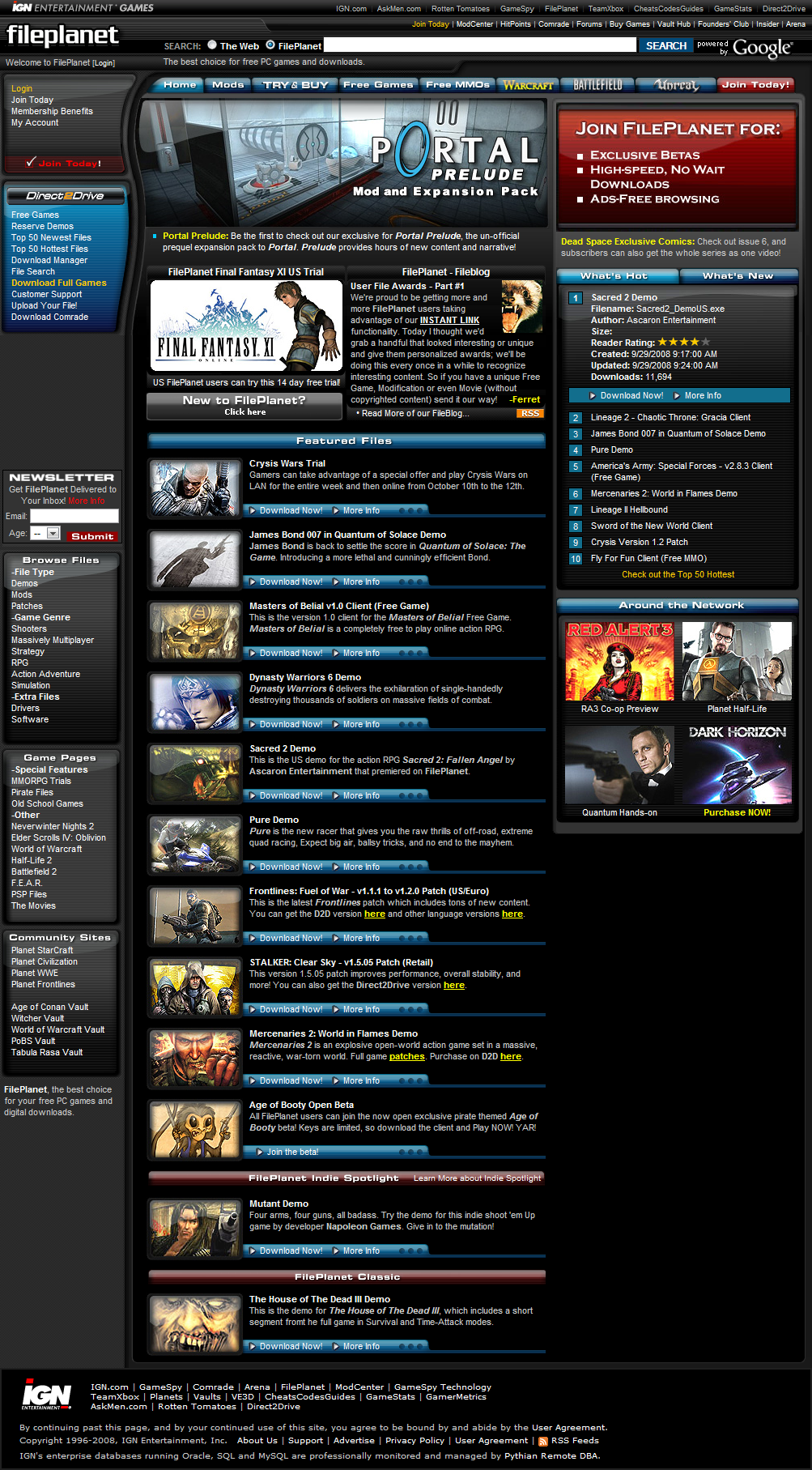Click the Google logo near search
812x1470 pixels.
point(762,49)
